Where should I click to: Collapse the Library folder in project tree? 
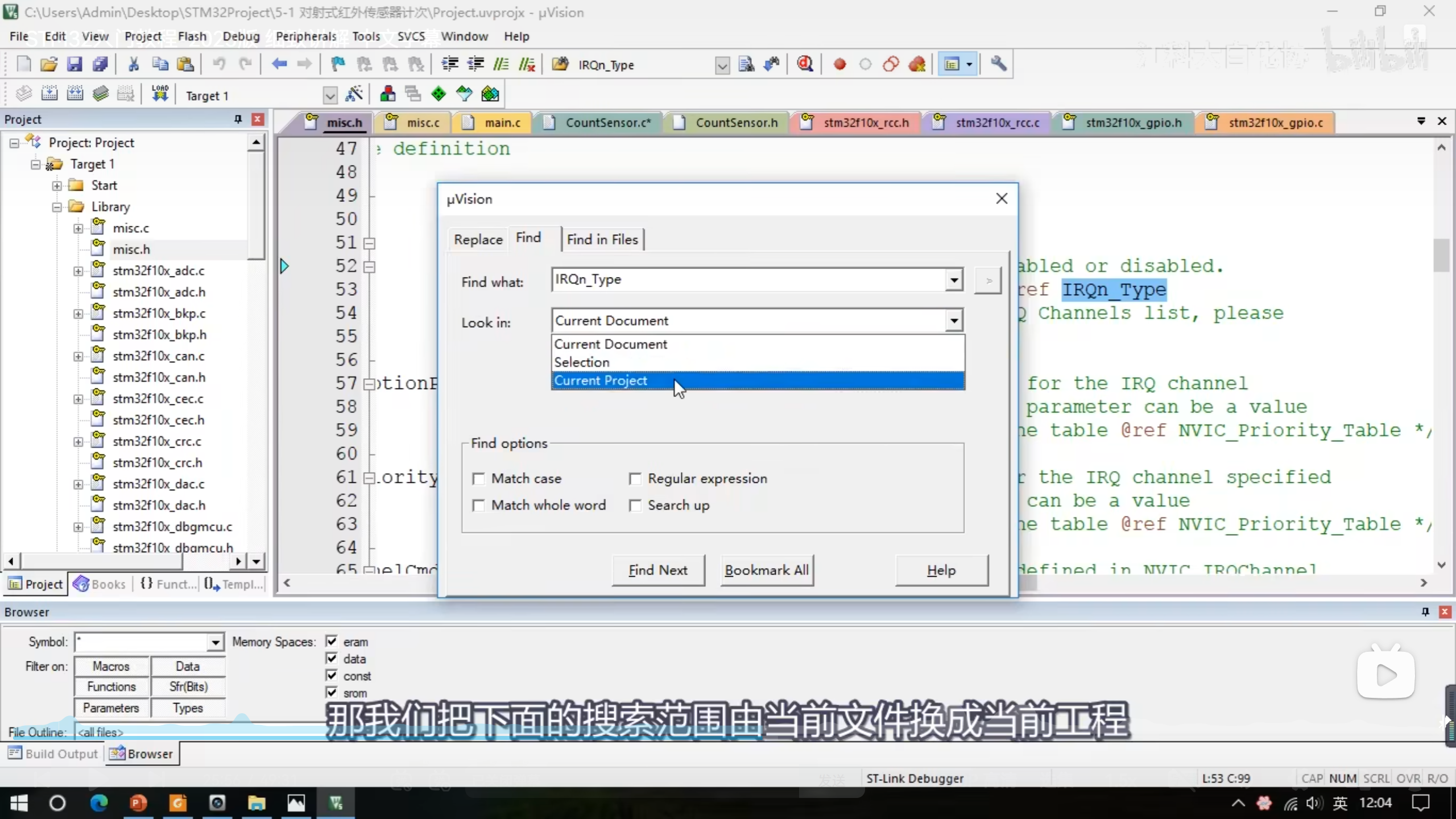(x=57, y=207)
